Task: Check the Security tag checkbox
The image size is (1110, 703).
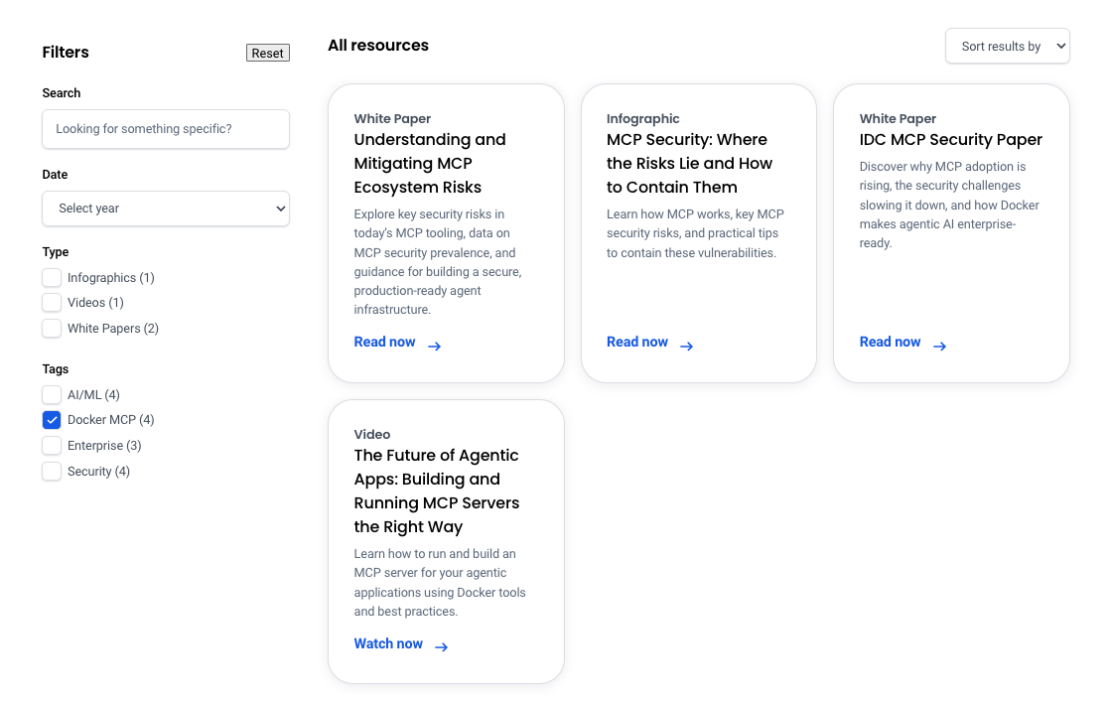Action: pyautogui.click(x=52, y=471)
